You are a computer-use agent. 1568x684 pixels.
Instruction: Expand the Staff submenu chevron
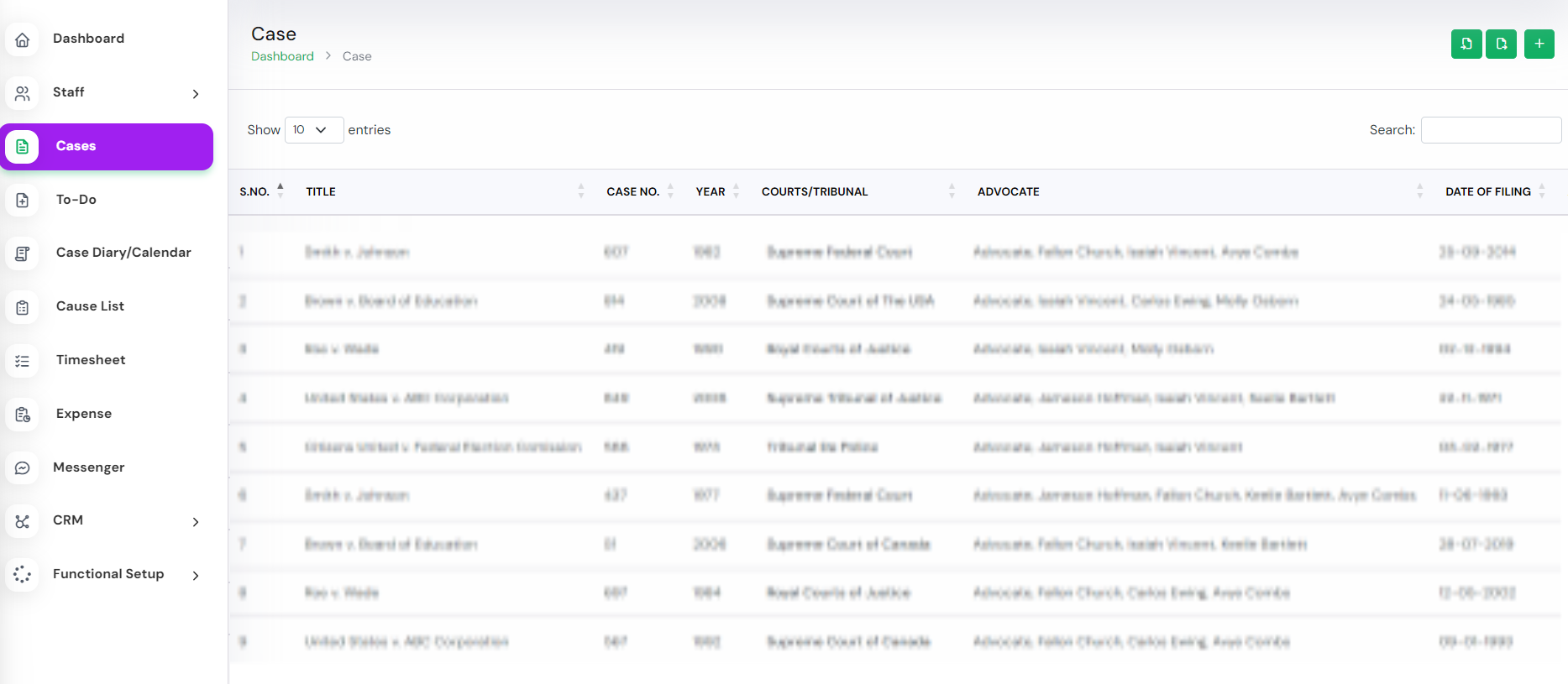pos(196,94)
